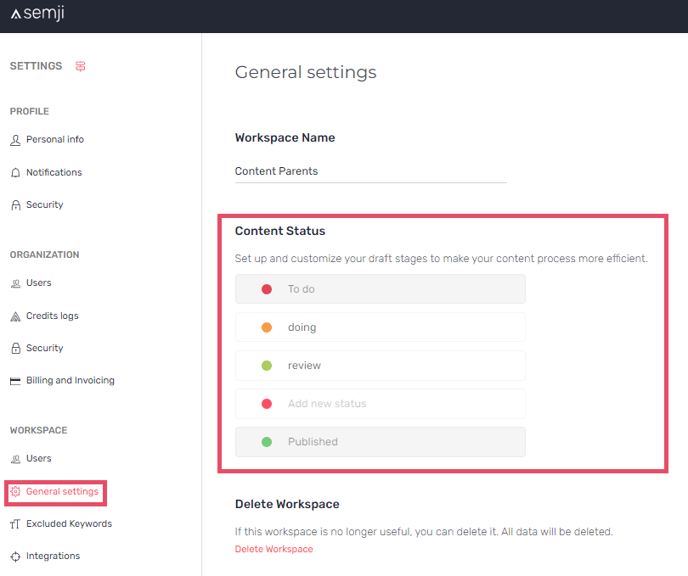688x576 pixels.
Task: Click the Billing and Invoicing card icon
Action: pos(15,381)
